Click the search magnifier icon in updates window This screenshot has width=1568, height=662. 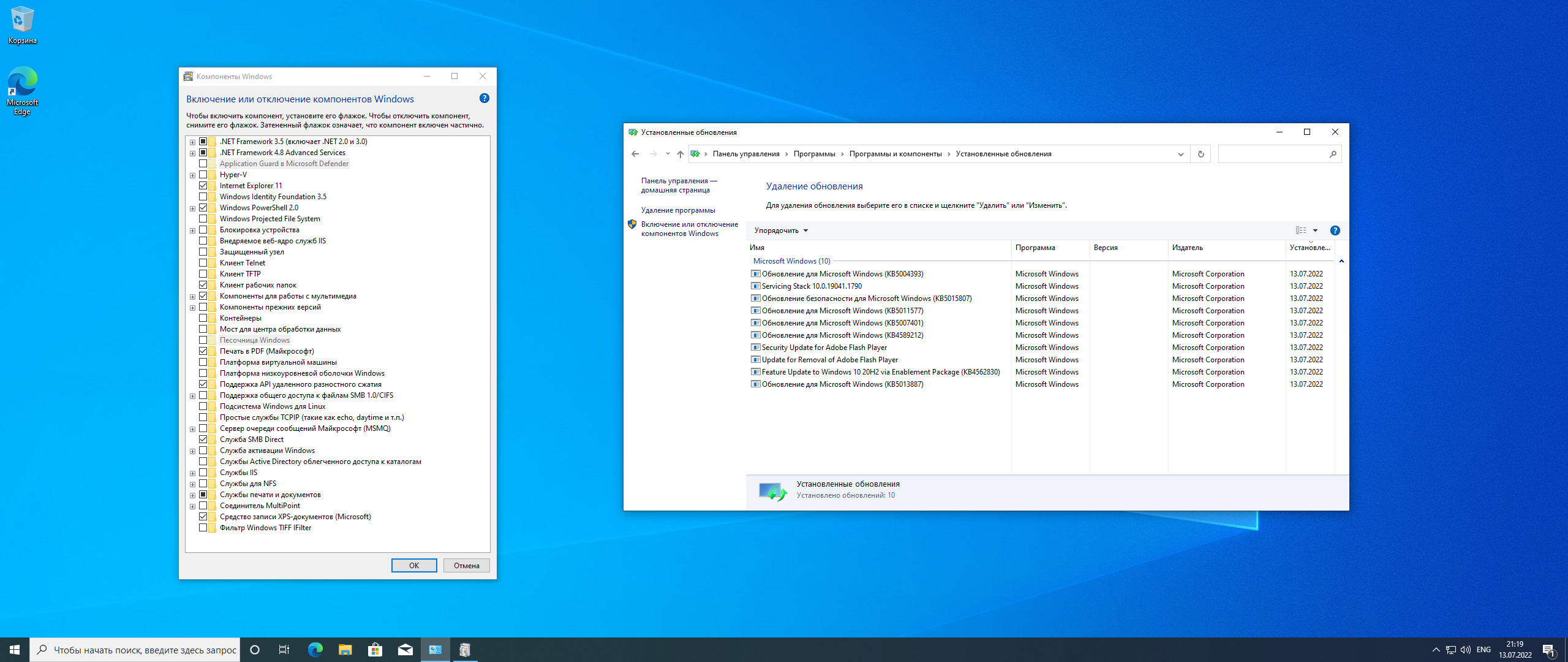[x=1333, y=154]
